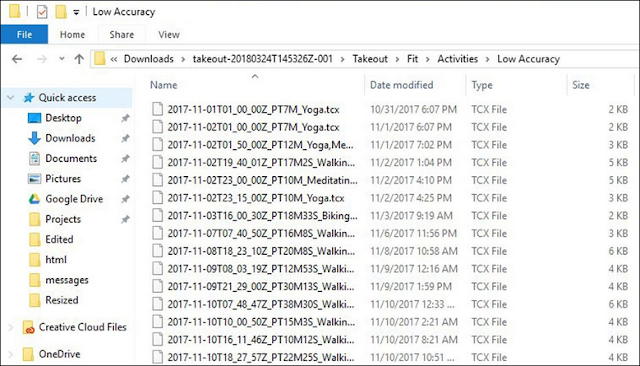This screenshot has height=366, width=640.
Task: Open dropdown arrow after Fit breadcrumb
Action: [428, 59]
